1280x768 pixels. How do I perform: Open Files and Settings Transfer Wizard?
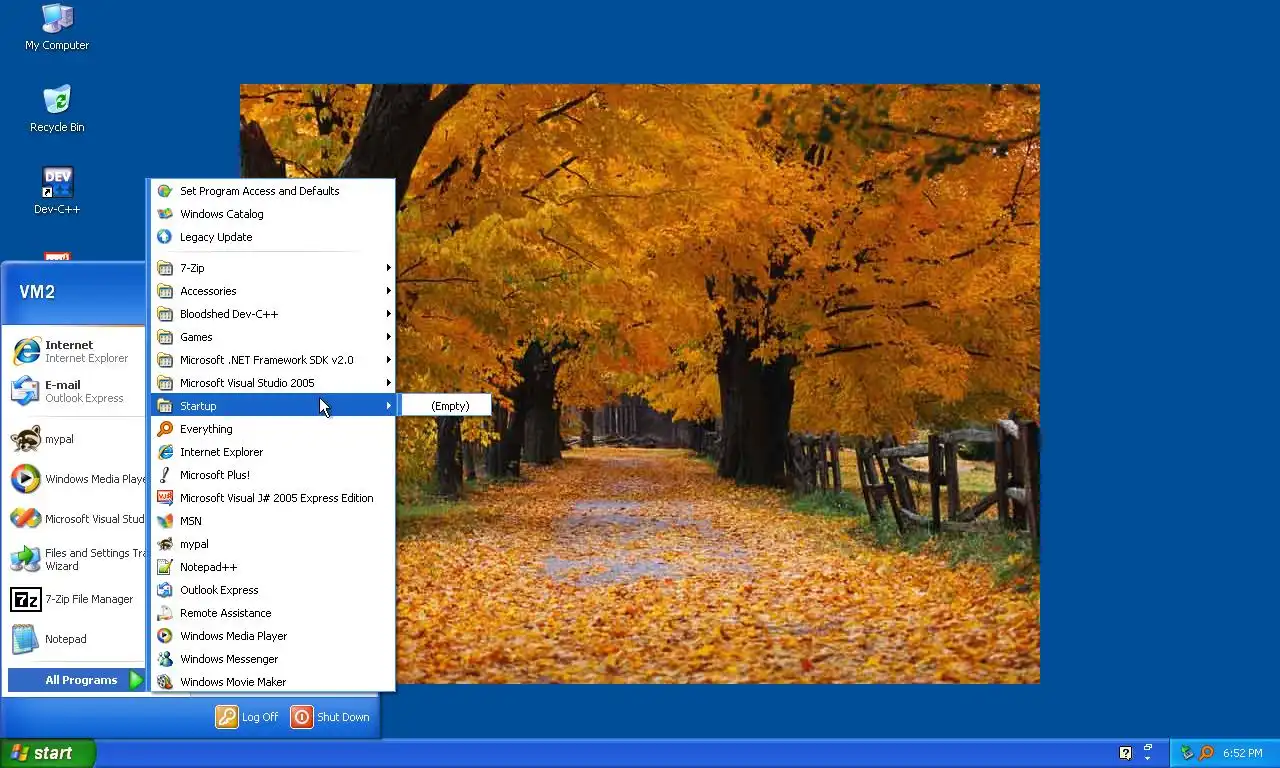tap(76, 559)
